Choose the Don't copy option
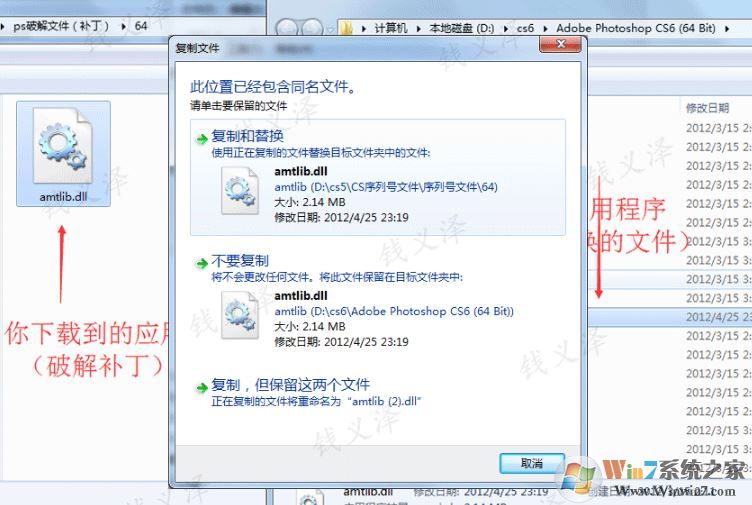The image size is (752, 505). 377,302
